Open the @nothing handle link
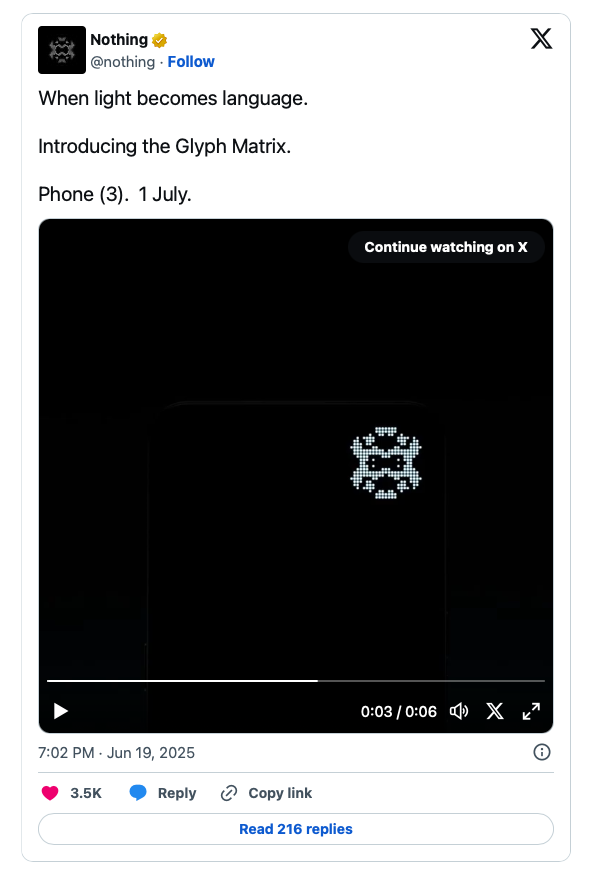This screenshot has height=878, width=591. [123, 62]
